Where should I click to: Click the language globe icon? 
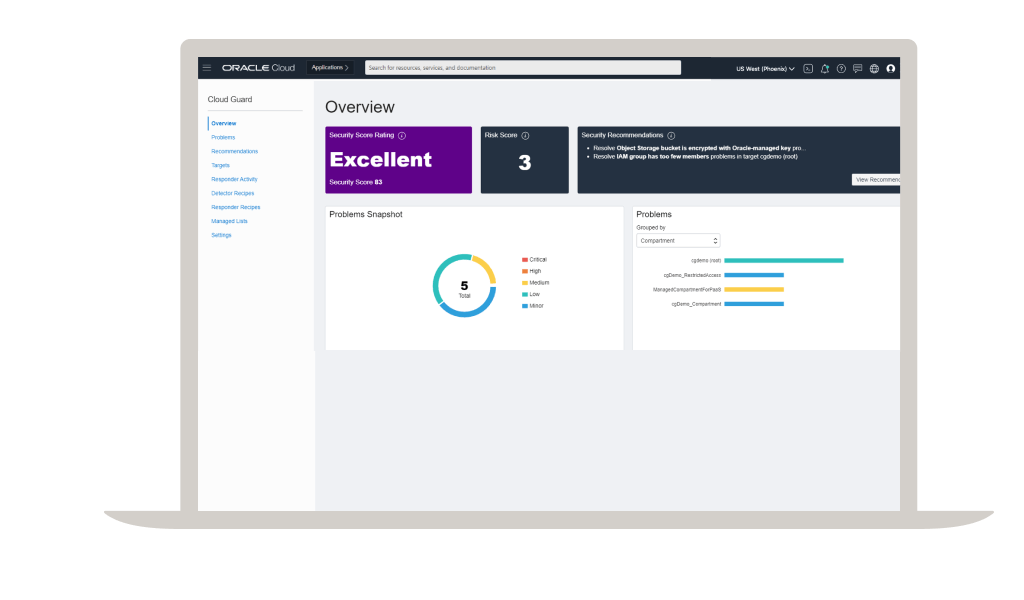pos(874,68)
